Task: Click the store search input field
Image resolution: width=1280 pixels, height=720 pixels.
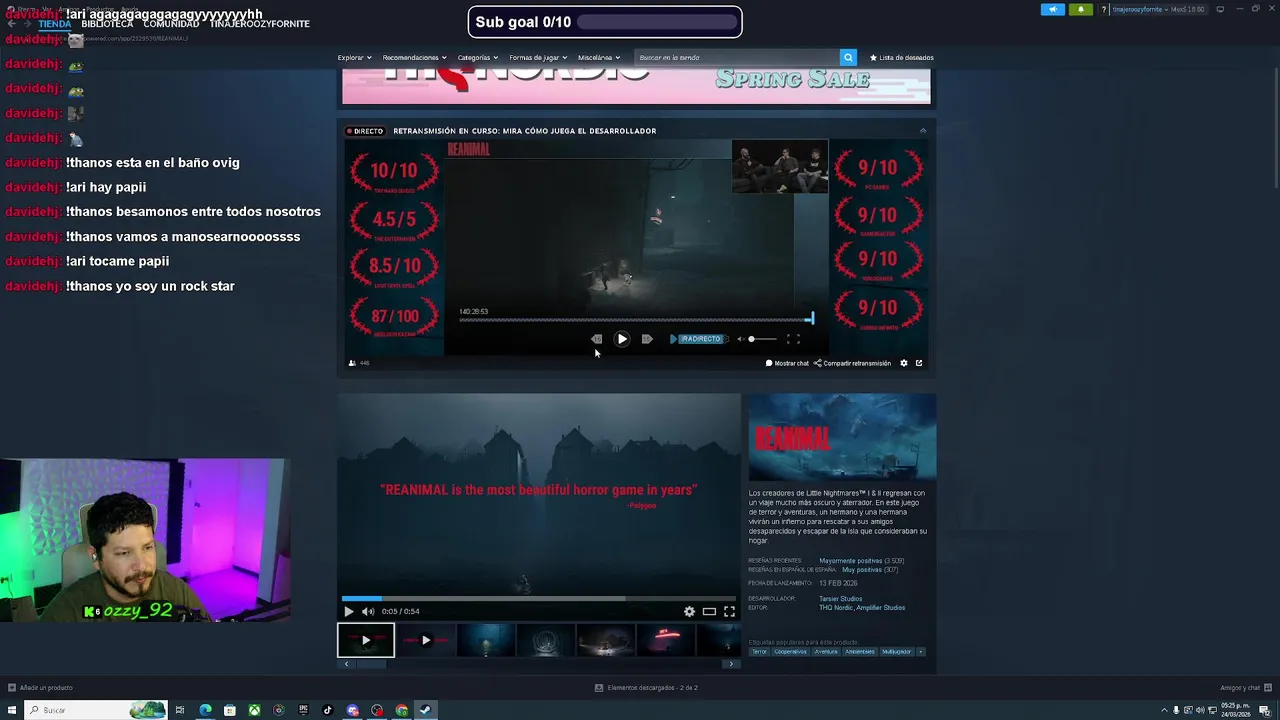Action: point(737,57)
